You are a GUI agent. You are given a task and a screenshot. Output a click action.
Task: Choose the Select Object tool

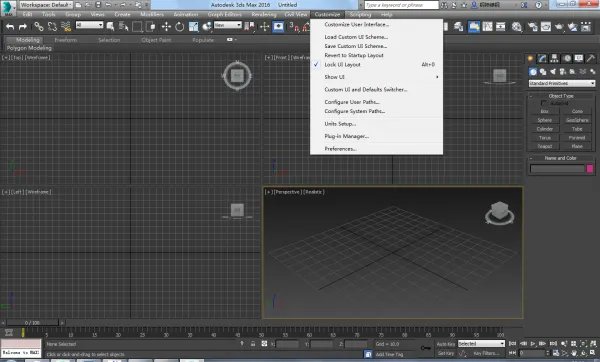(x=110, y=26)
